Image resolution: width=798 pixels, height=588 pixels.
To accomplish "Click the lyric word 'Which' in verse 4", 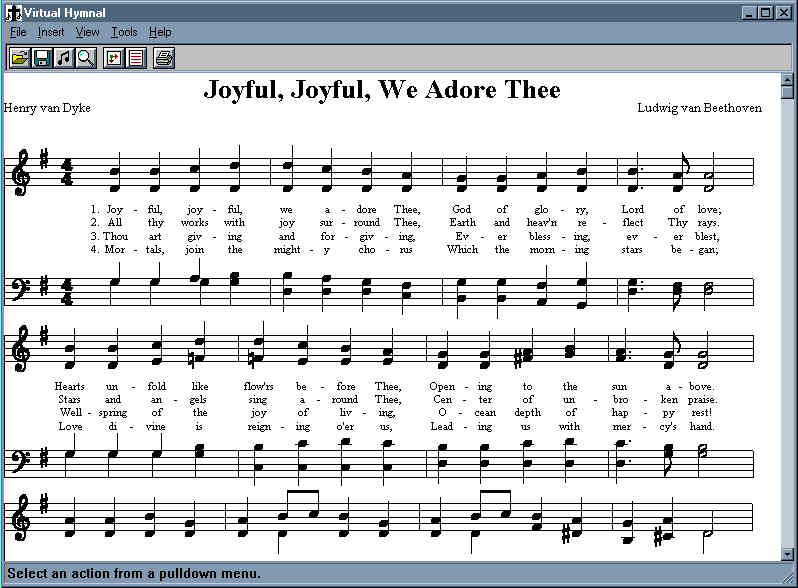I will click(x=462, y=249).
